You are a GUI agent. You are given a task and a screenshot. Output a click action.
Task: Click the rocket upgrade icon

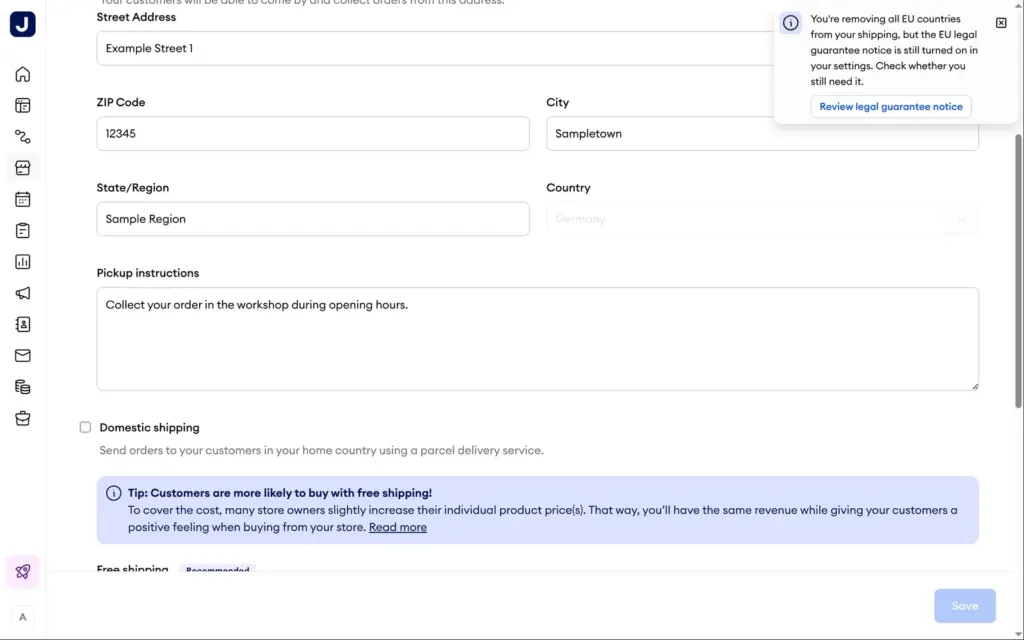23,572
